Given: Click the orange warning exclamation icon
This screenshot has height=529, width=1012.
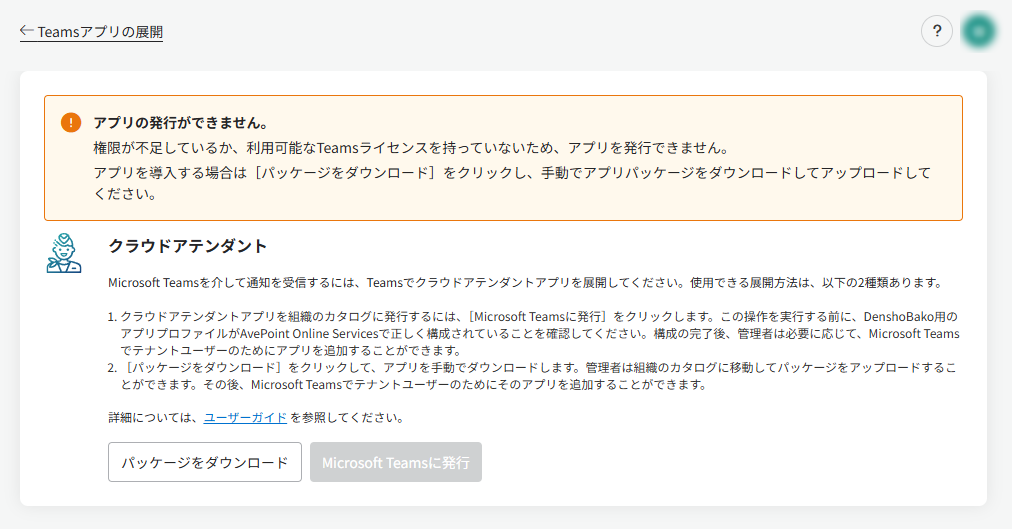Looking at the screenshot, I should (71, 122).
